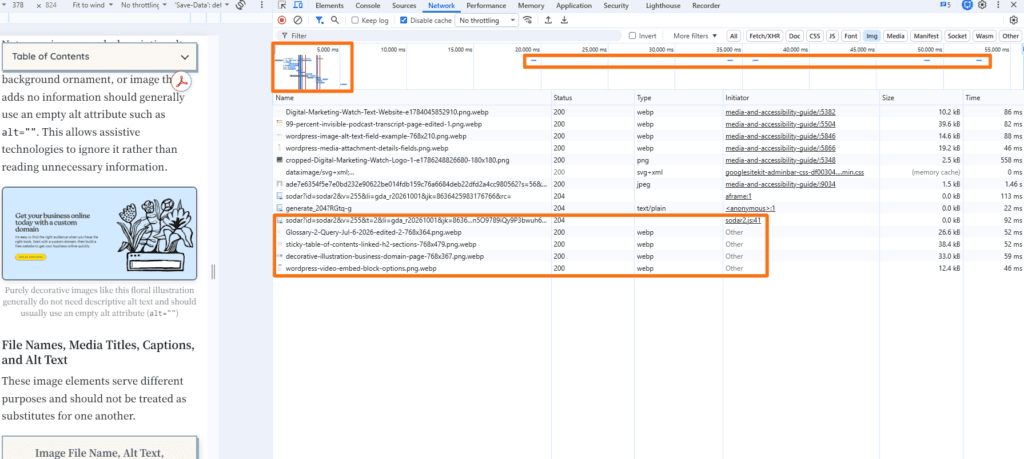The image size is (1024, 459).
Task: Clear the network log
Action: (297, 20)
